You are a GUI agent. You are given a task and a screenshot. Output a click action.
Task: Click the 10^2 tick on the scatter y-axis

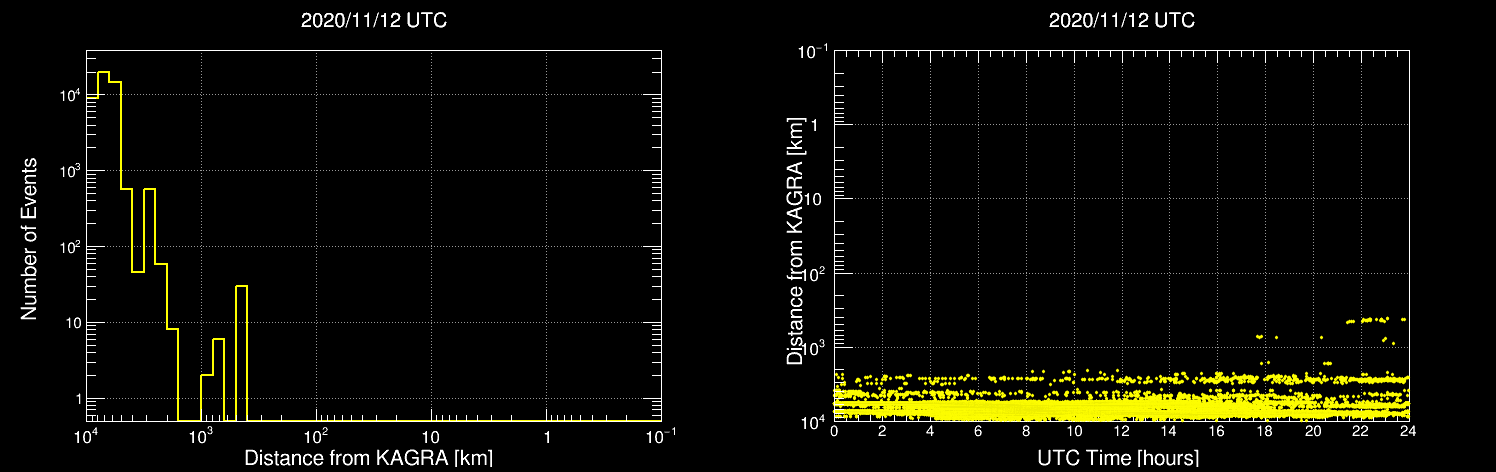coord(815,273)
